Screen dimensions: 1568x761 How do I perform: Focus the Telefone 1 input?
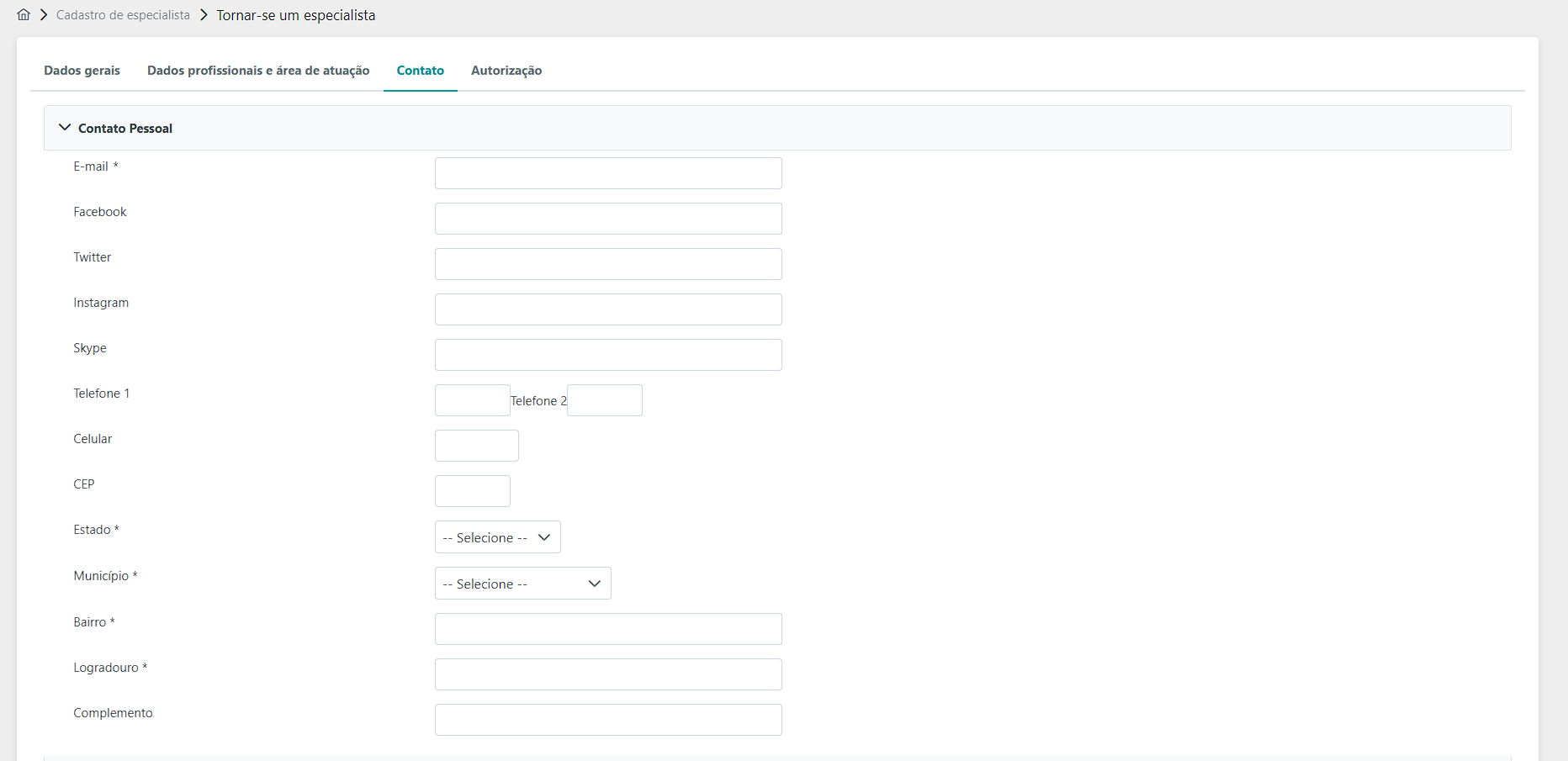pyautogui.click(x=472, y=400)
